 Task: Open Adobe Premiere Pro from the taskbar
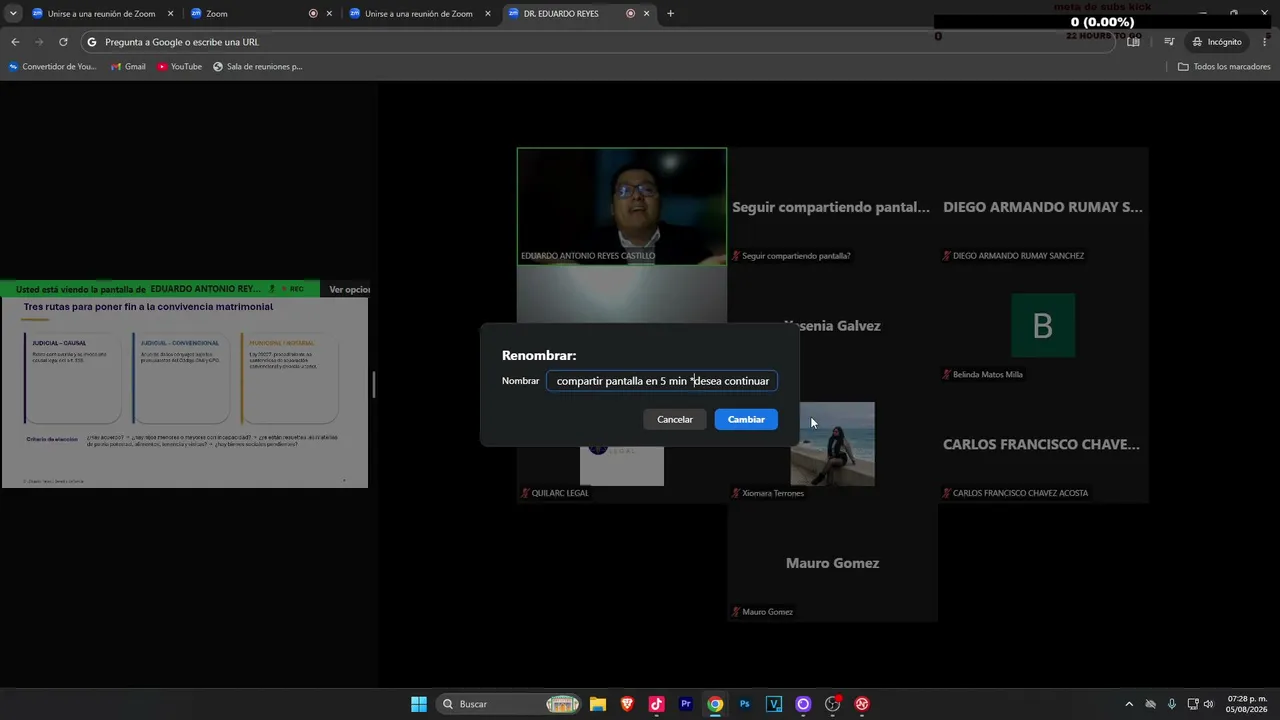[x=686, y=704]
